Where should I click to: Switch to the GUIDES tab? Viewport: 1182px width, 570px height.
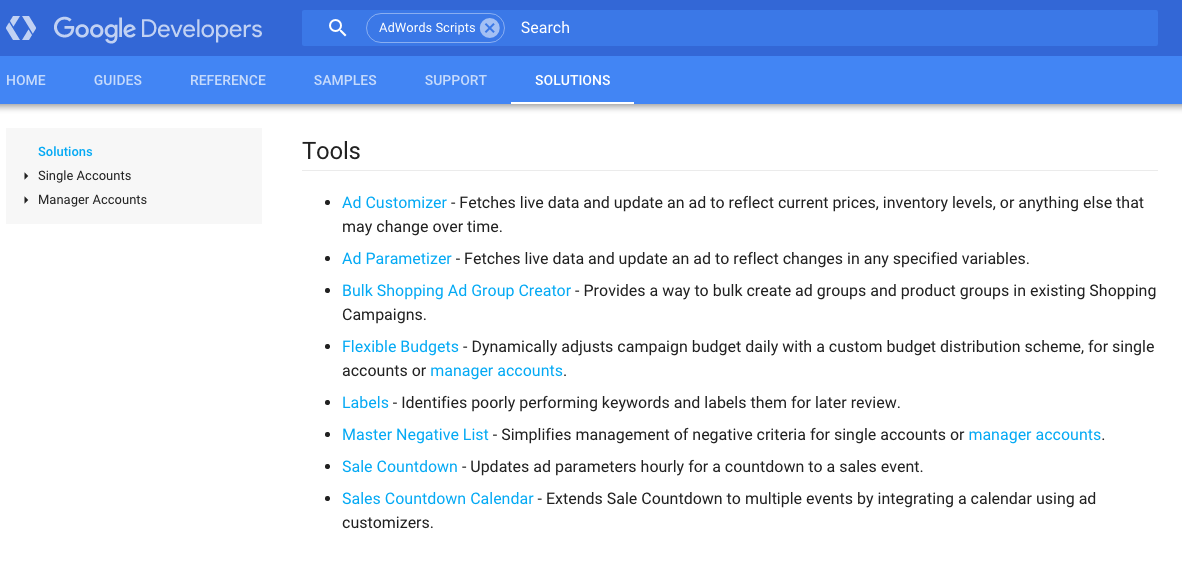click(x=118, y=80)
